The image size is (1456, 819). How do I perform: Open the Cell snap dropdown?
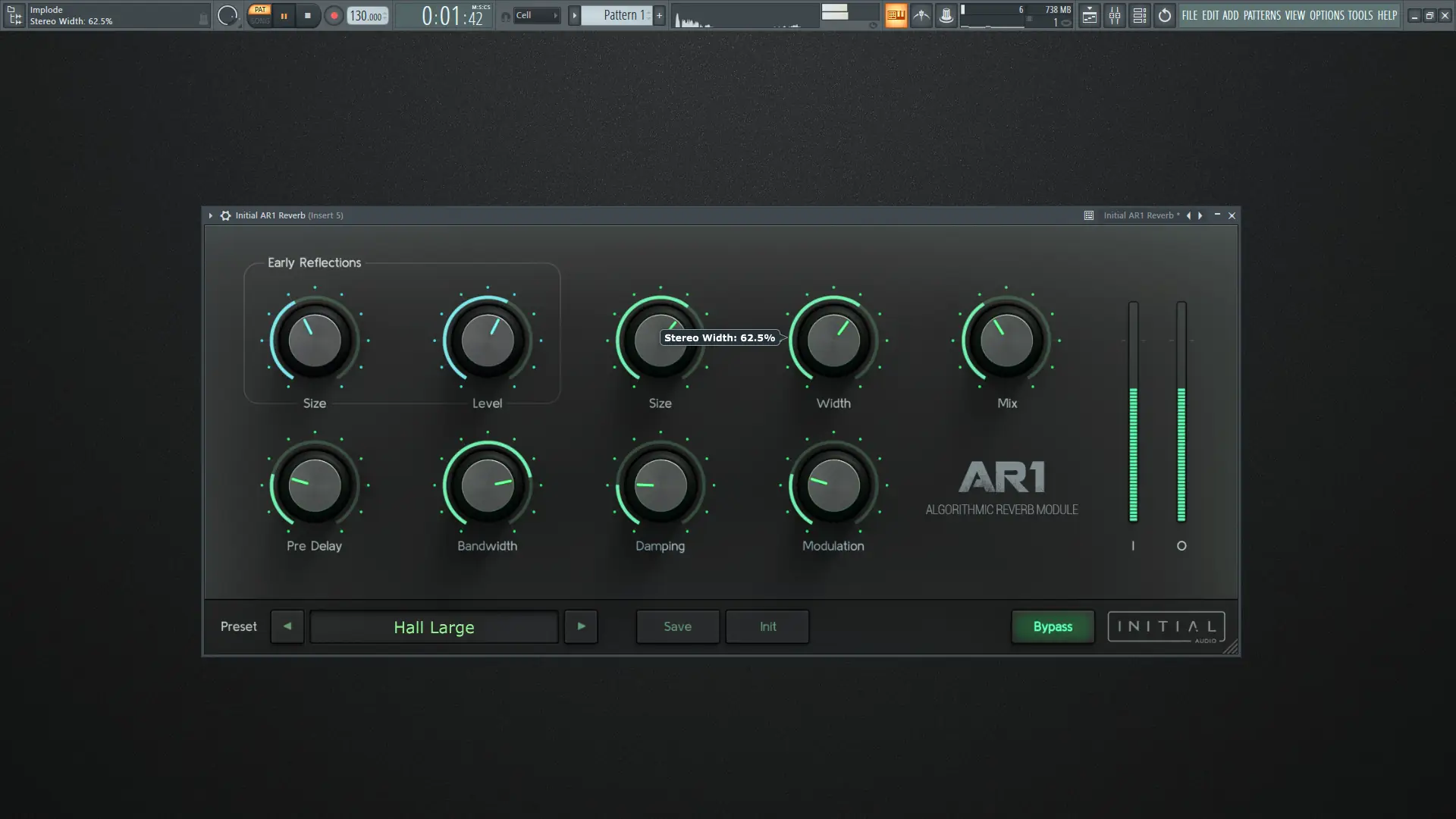pyautogui.click(x=536, y=15)
